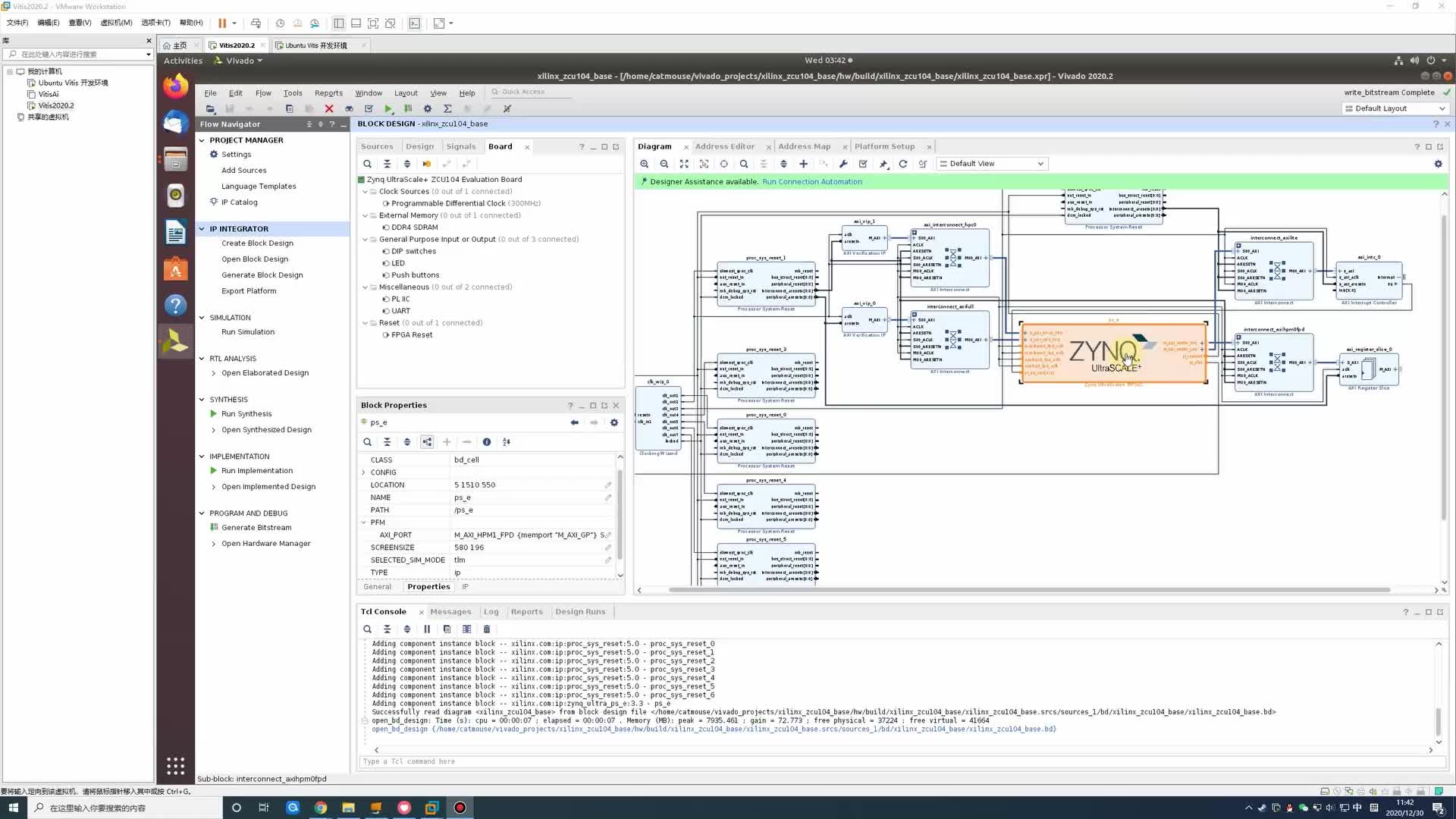Fit the block diagram to window
This screenshot has height=819, width=1456.
[684, 164]
